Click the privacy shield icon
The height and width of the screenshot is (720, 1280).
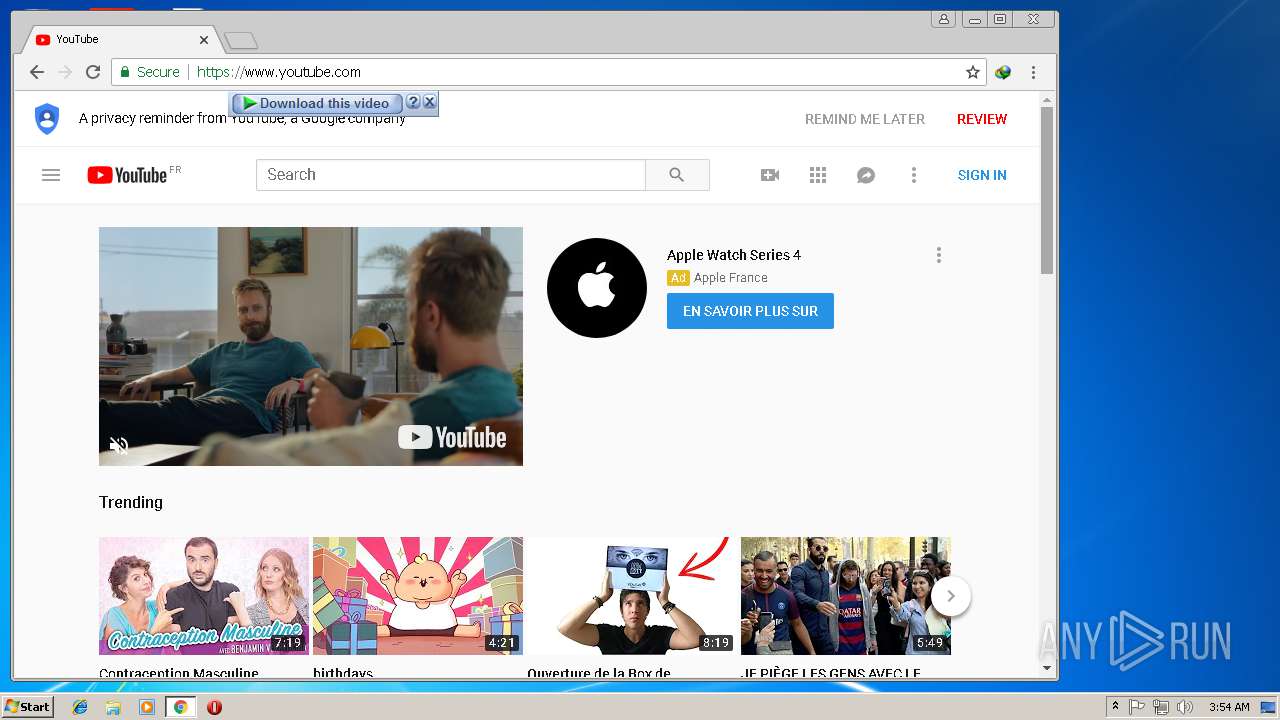pos(47,119)
